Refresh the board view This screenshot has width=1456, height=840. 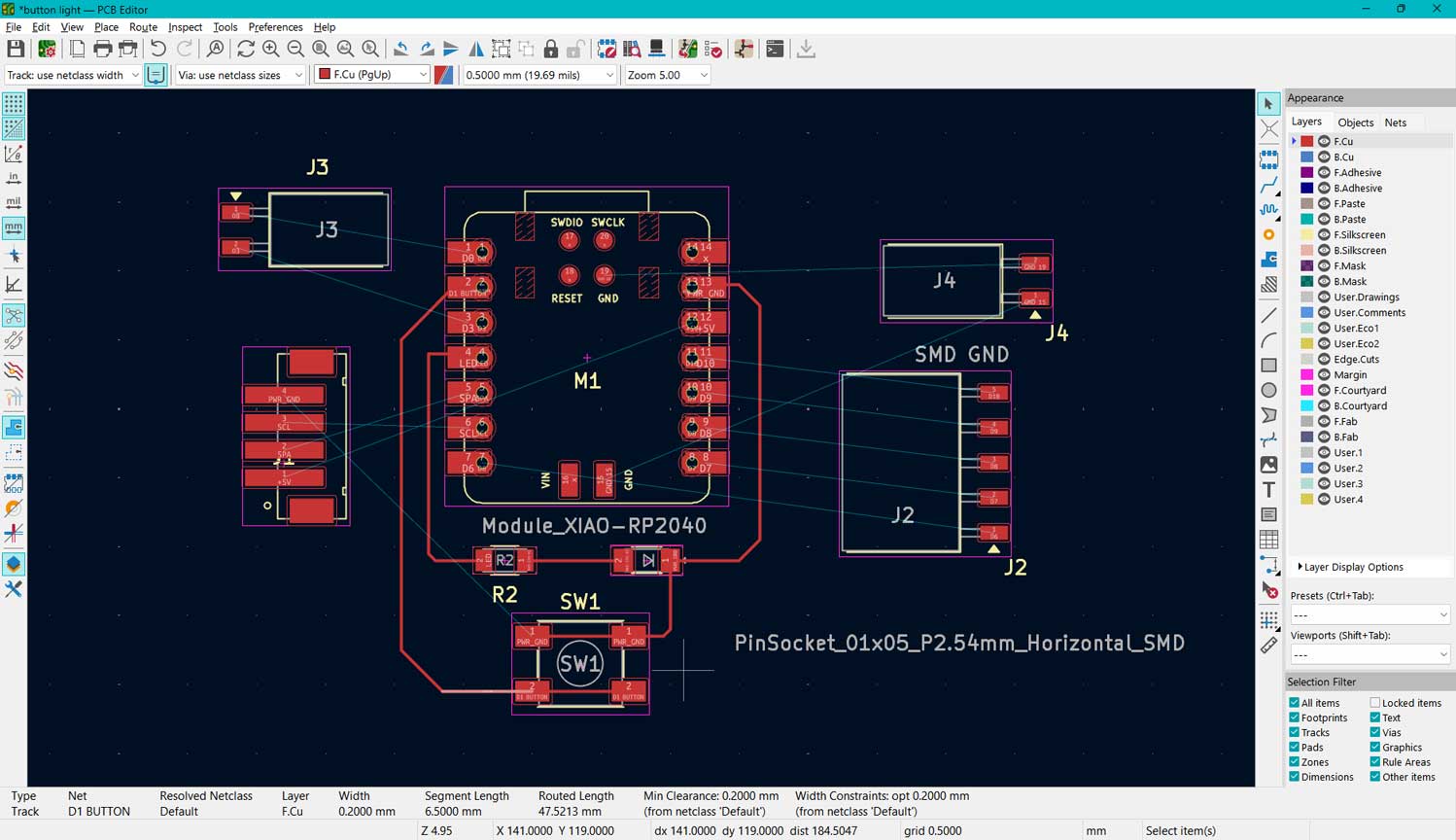(x=246, y=49)
